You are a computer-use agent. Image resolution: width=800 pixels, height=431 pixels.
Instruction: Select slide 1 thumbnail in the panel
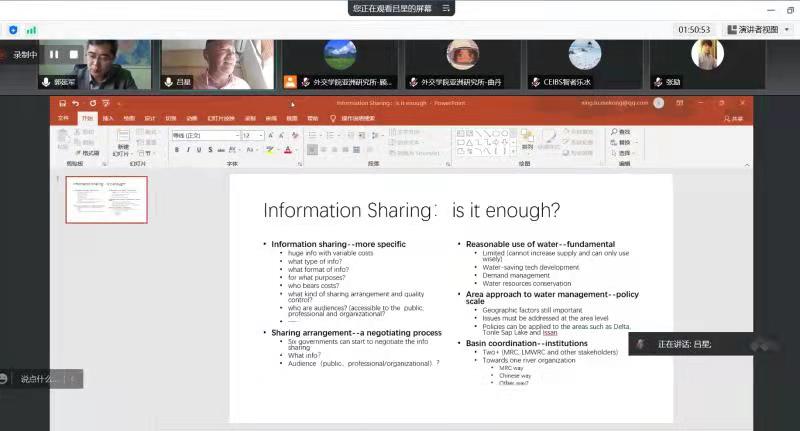coord(106,199)
